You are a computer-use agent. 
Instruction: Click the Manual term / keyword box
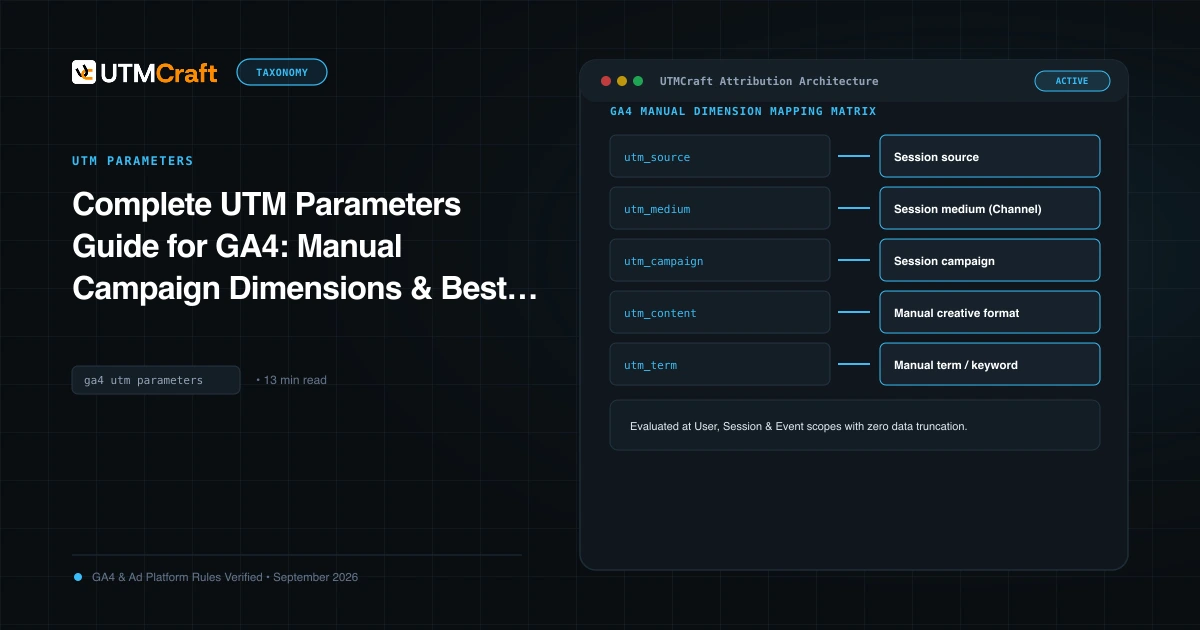point(990,365)
